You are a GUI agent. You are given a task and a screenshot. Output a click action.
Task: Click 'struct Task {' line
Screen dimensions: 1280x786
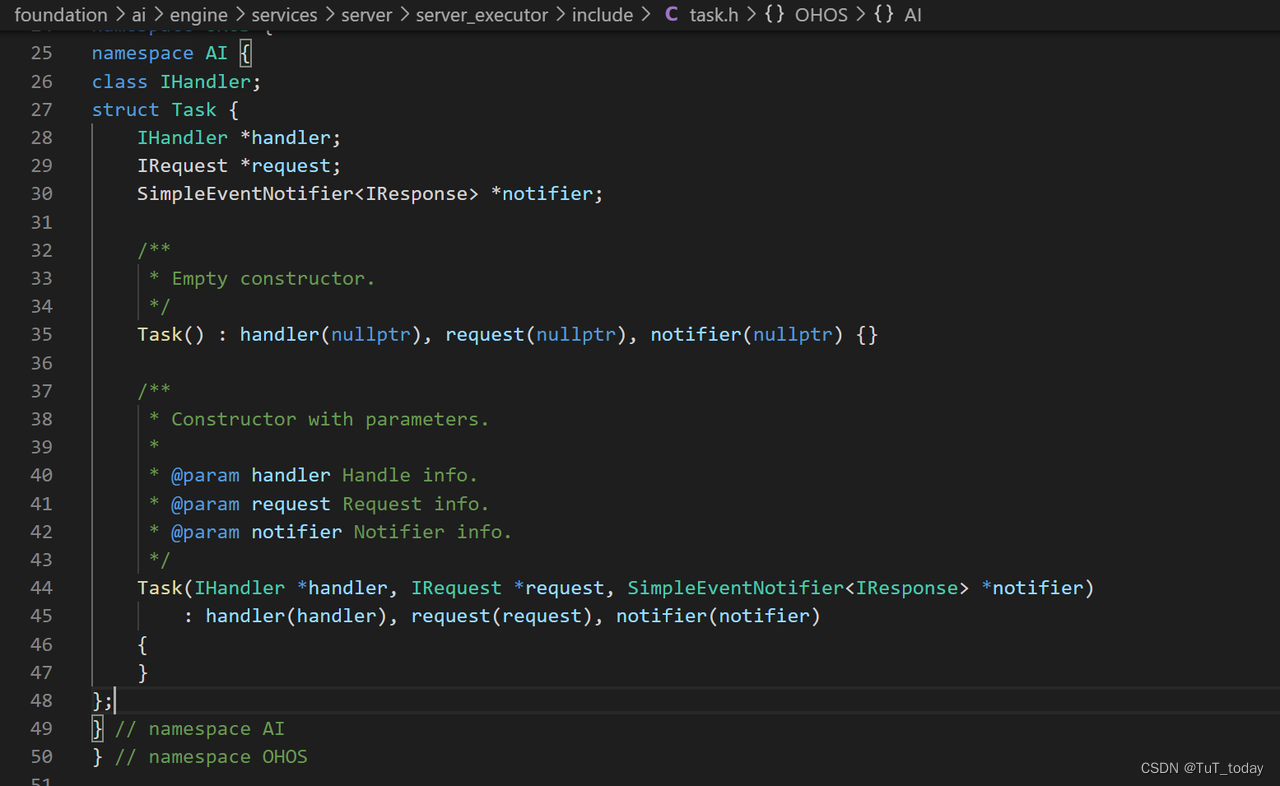pos(165,109)
